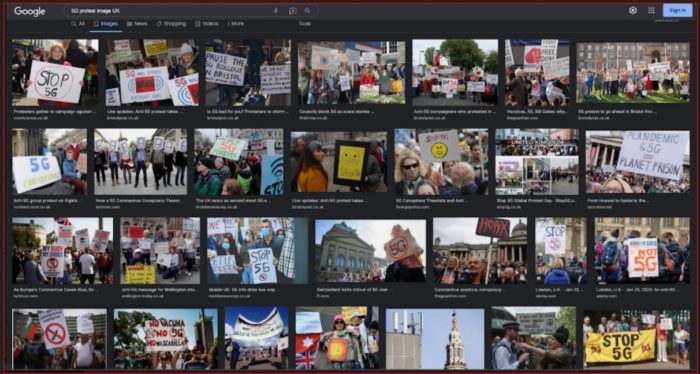The width and height of the screenshot is (700, 374).
Task: Switch to the Shopping tab
Action: pyautogui.click(x=171, y=24)
